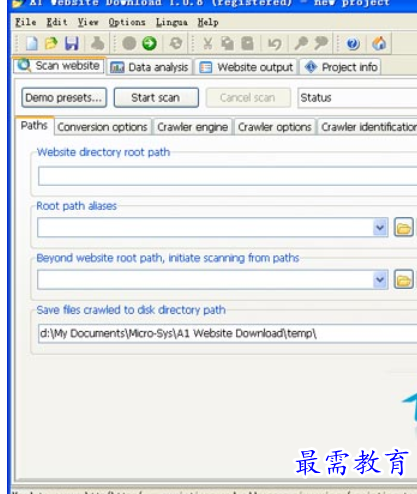
Task: Click the undo arrow icon
Action: 275,44
